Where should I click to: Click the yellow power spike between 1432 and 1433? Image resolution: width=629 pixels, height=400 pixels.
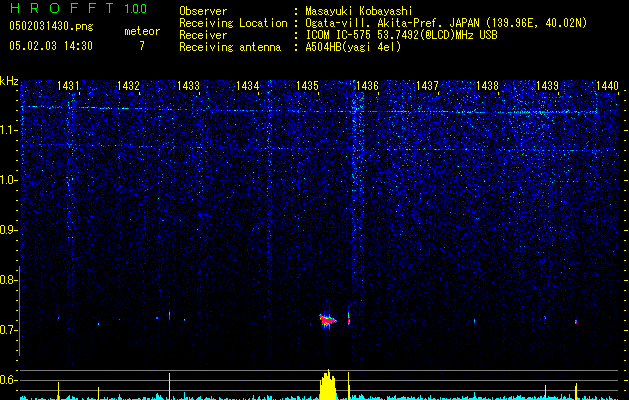[169, 386]
